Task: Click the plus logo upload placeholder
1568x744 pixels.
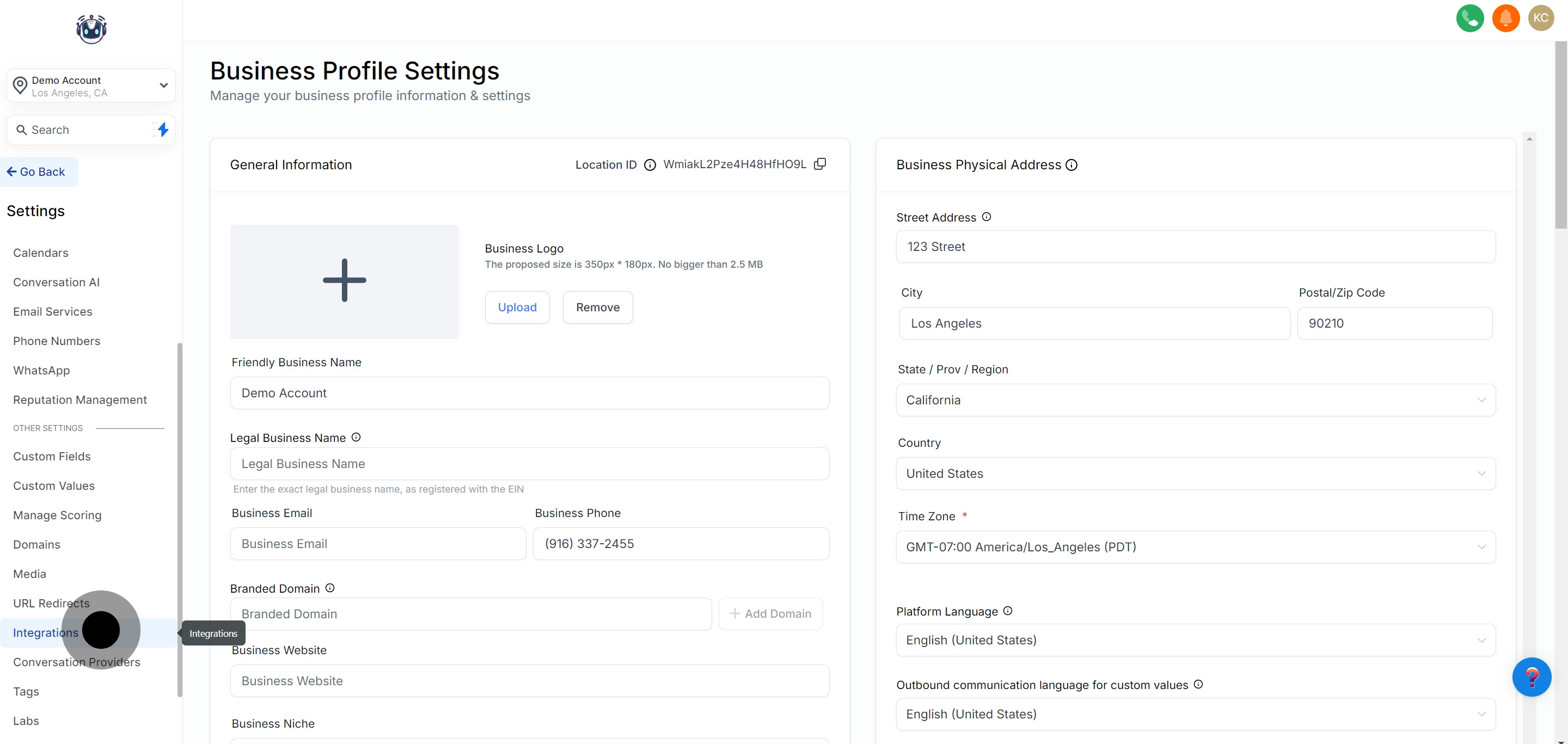Action: pos(345,281)
